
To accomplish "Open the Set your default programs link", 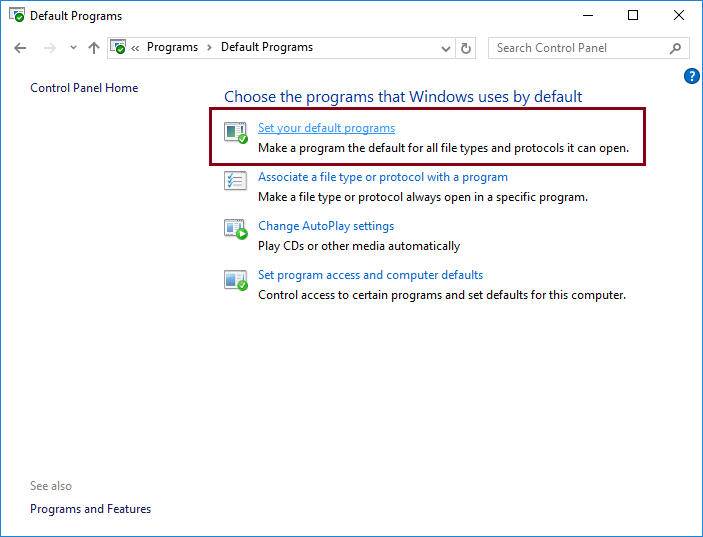I will (x=326, y=128).
